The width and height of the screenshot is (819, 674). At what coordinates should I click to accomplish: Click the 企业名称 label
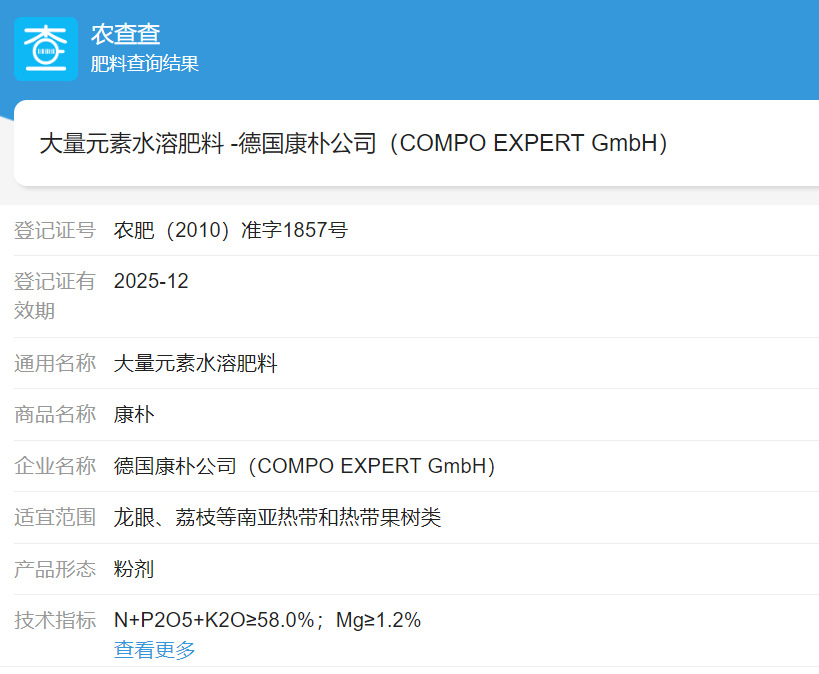[55, 466]
